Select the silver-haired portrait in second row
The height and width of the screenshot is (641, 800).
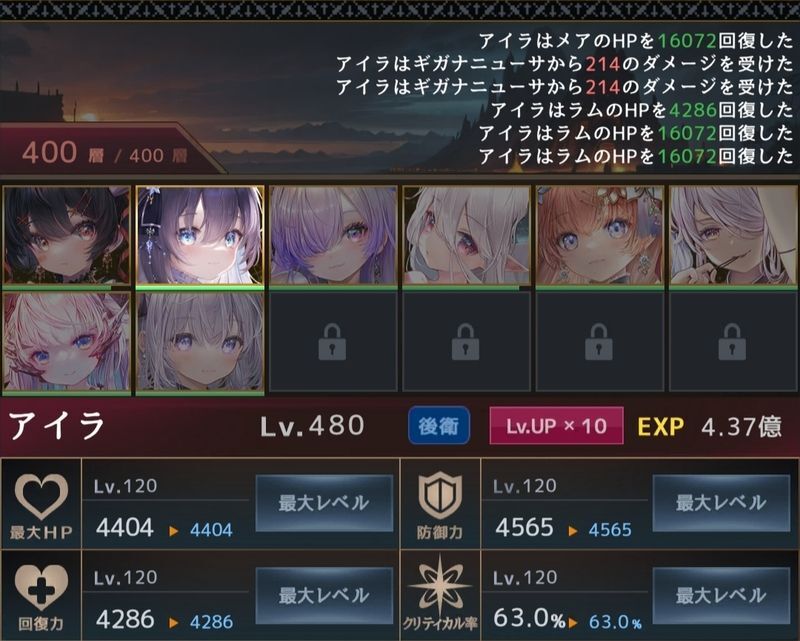(200, 341)
